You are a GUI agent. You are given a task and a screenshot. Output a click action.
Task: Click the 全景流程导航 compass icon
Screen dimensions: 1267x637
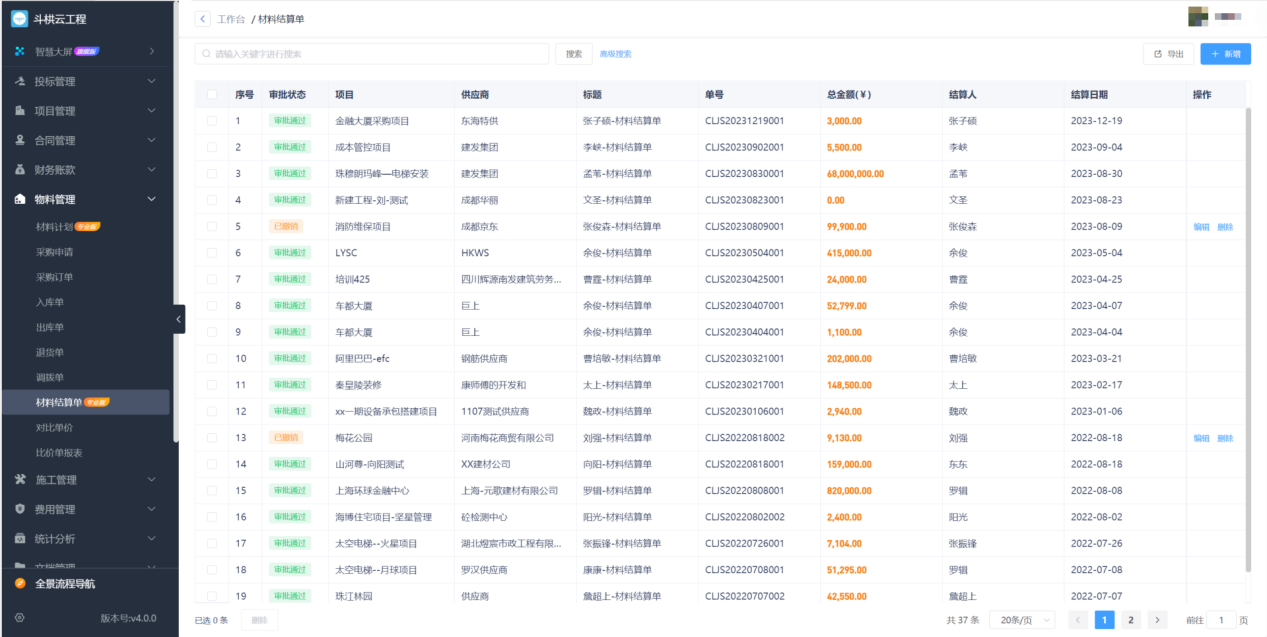[20, 583]
